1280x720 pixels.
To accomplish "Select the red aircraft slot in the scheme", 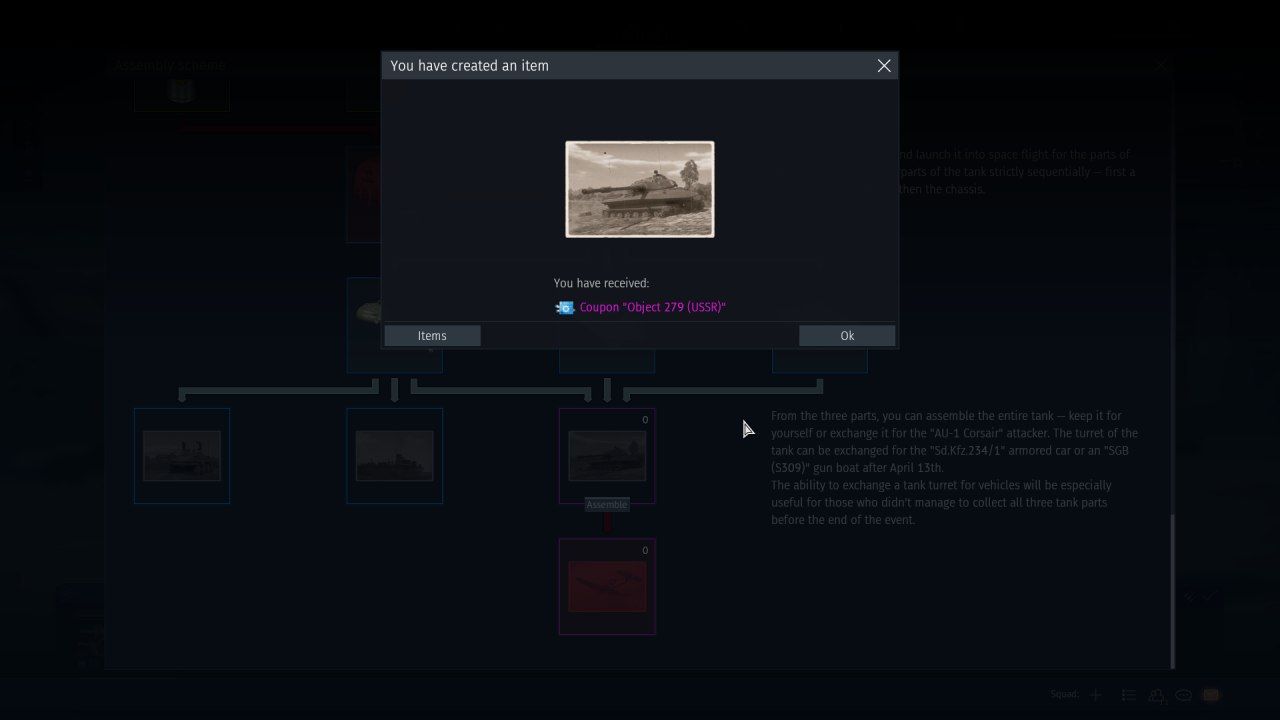I will tap(607, 586).
